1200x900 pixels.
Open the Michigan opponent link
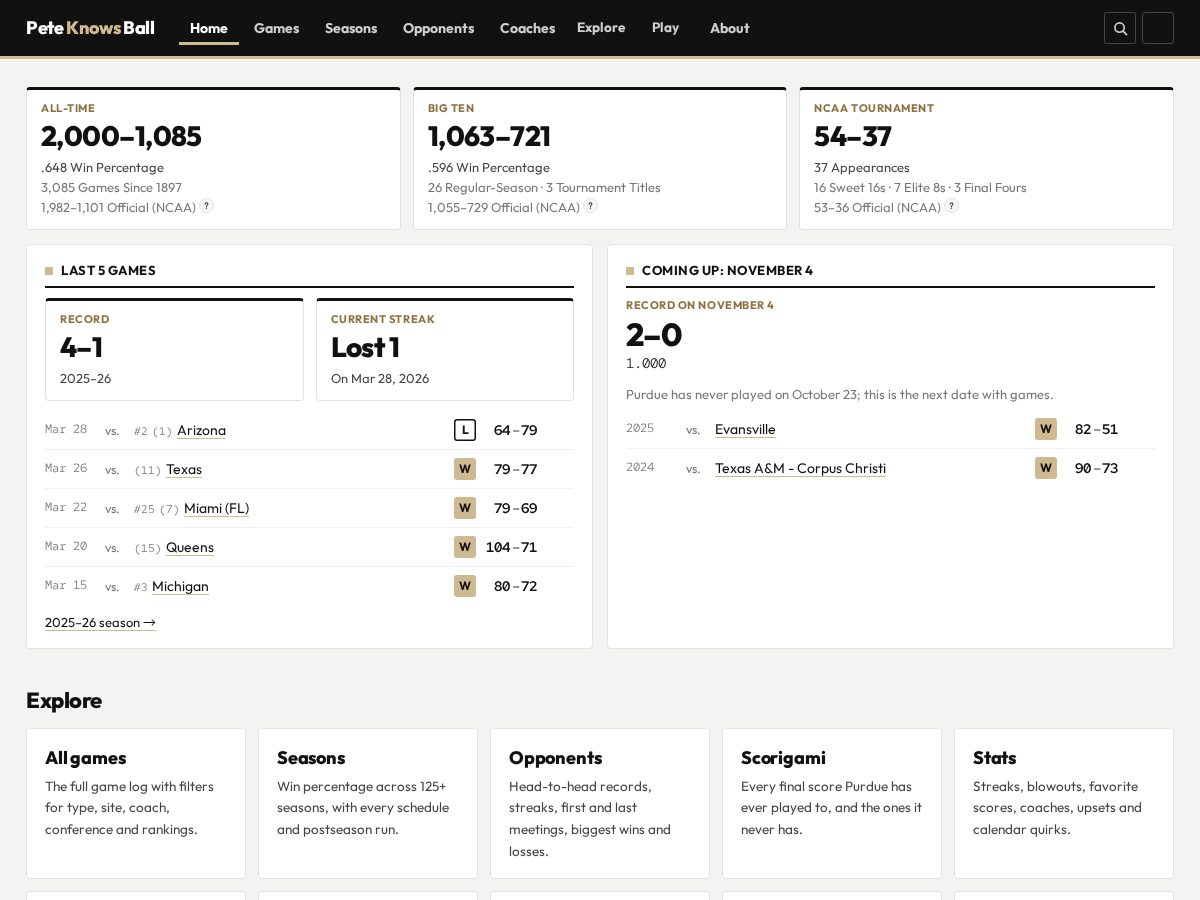pos(180,586)
